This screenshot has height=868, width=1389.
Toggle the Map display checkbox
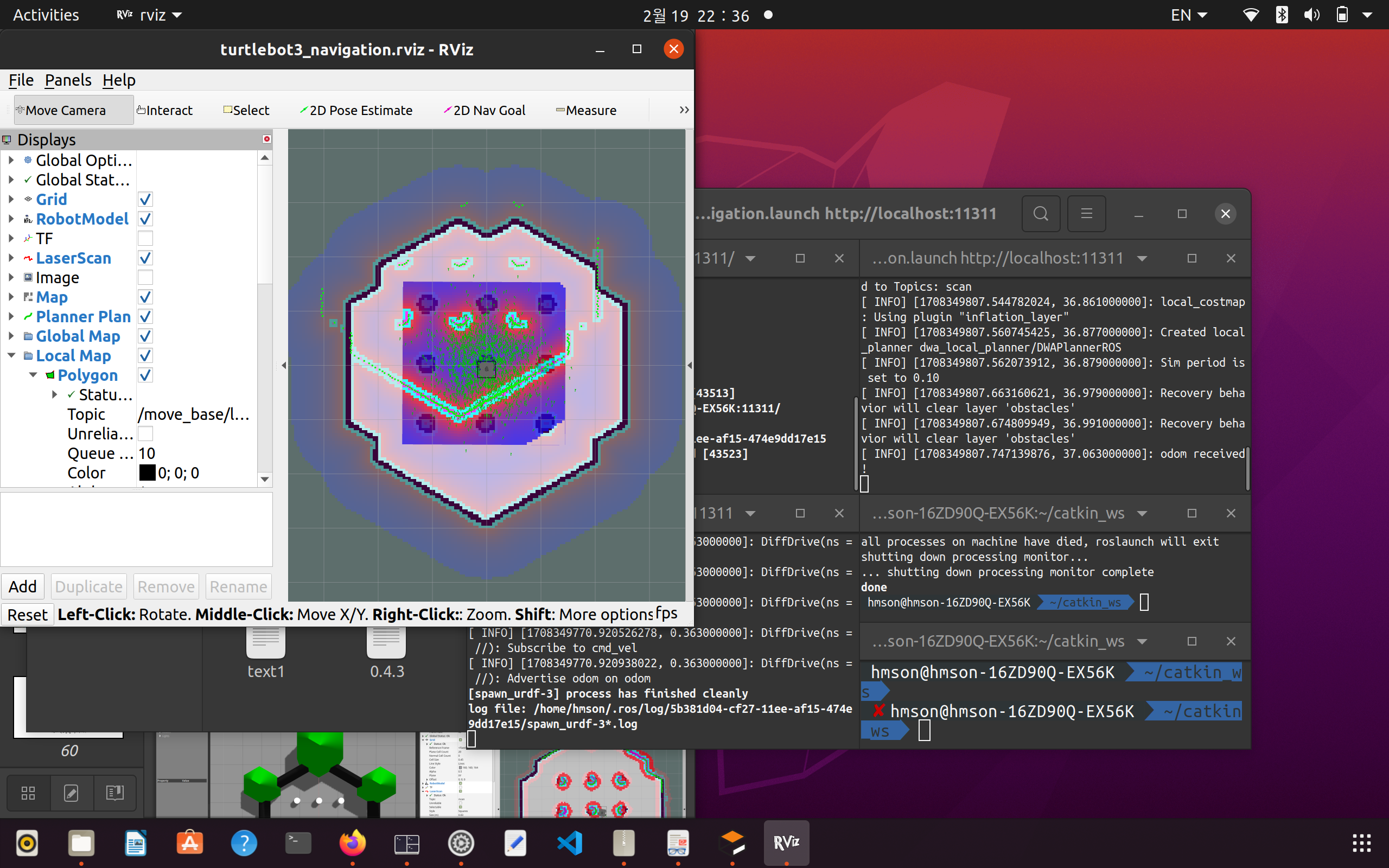145,297
